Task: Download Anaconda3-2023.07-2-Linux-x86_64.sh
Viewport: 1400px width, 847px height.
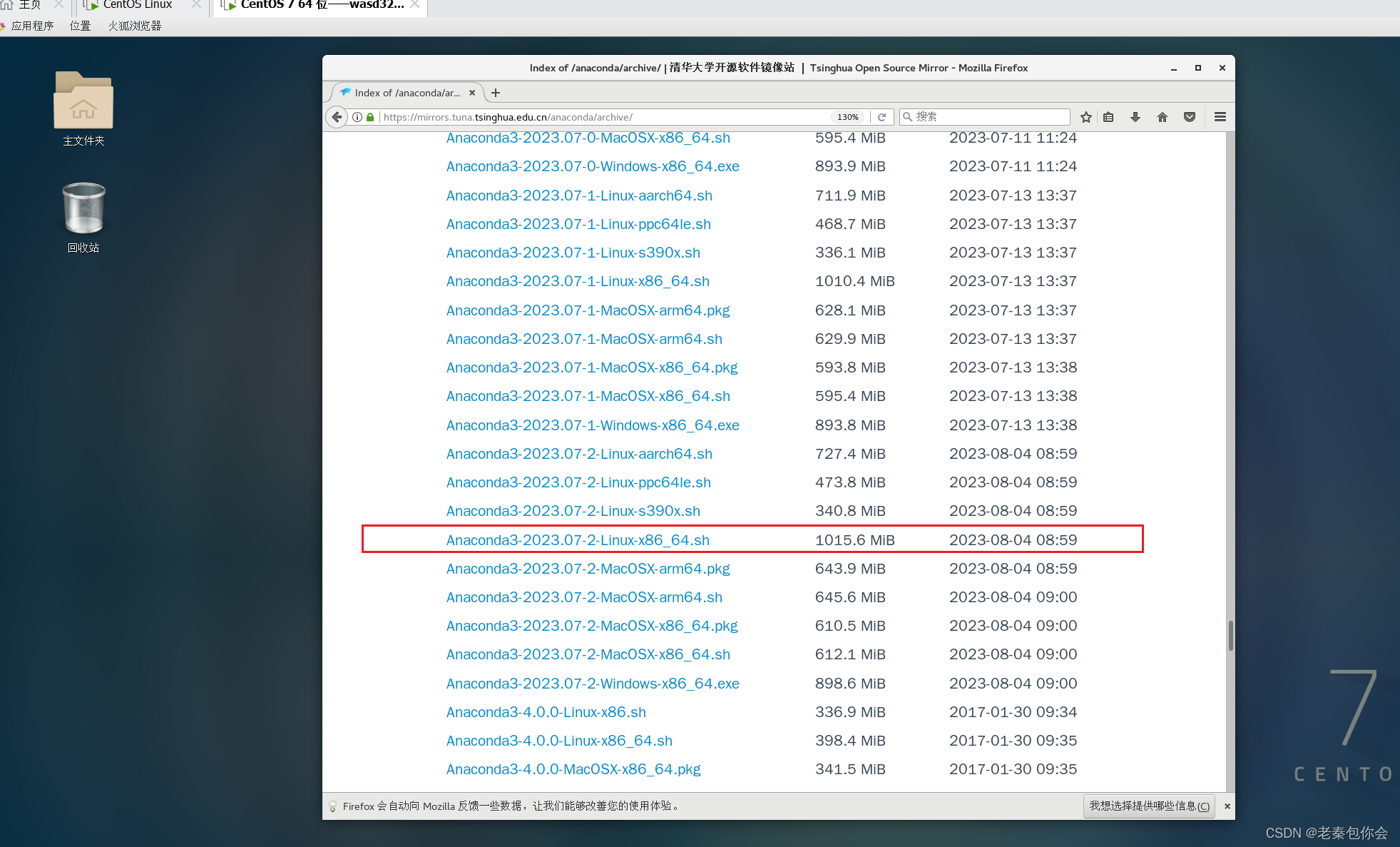Action: point(578,540)
